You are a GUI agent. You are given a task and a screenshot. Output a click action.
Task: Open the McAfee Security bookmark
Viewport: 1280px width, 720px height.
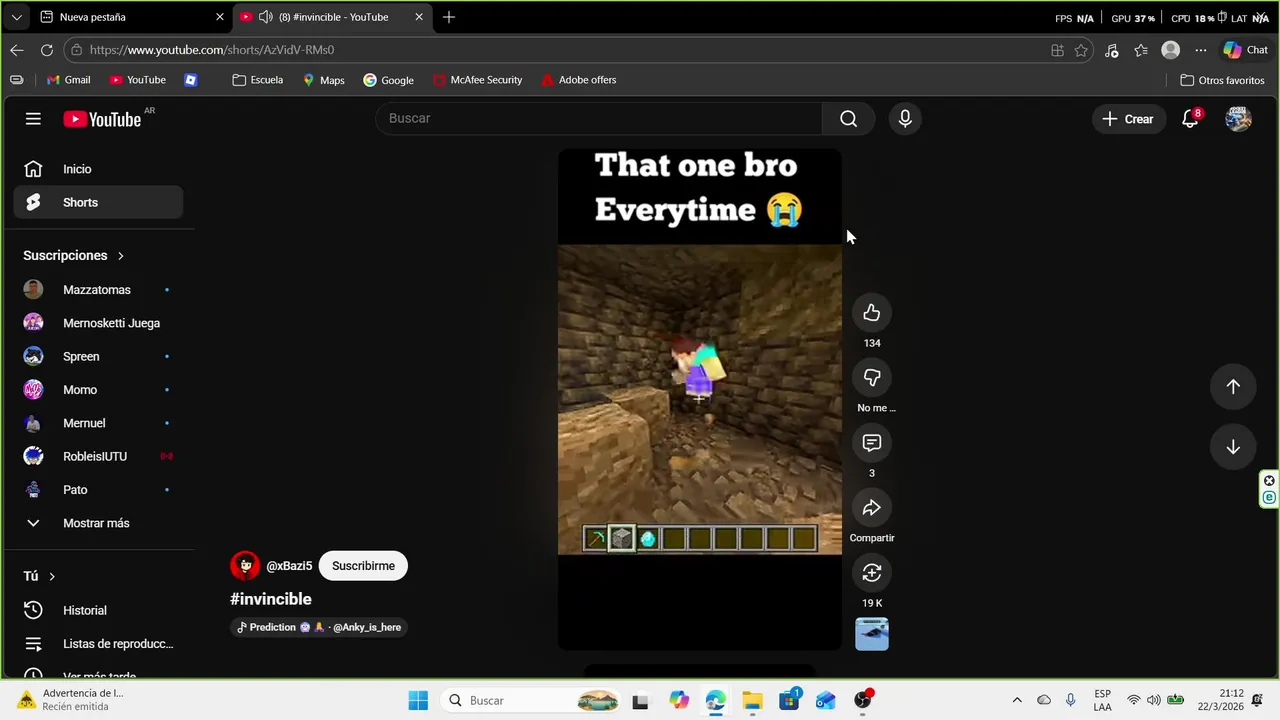[477, 80]
